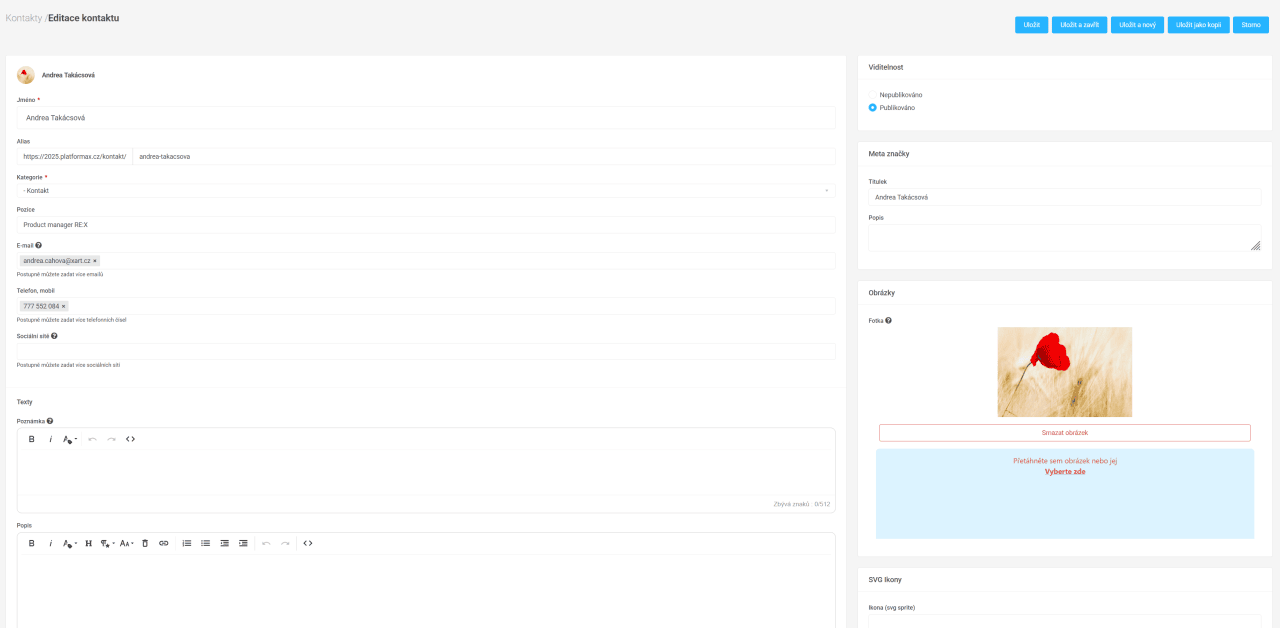Image resolution: width=1280 pixels, height=628 pixels.
Task: Open text color dropdown in Poznámka editor
Action: 70,439
